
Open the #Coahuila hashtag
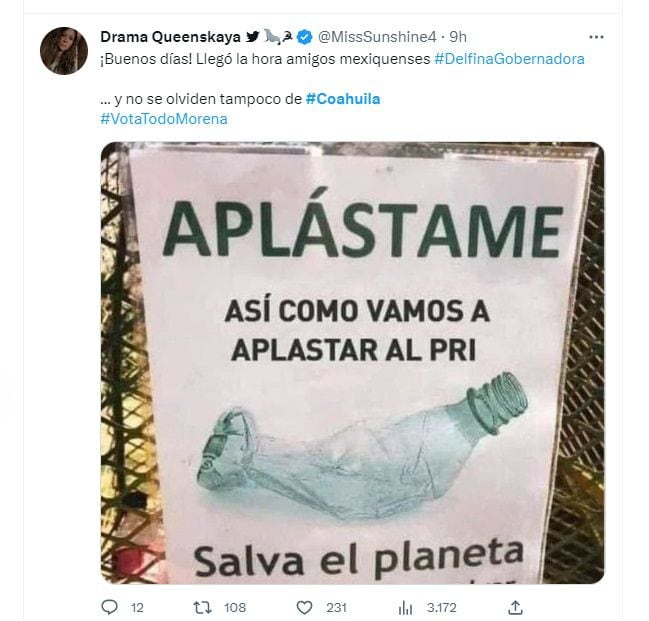[343, 99]
